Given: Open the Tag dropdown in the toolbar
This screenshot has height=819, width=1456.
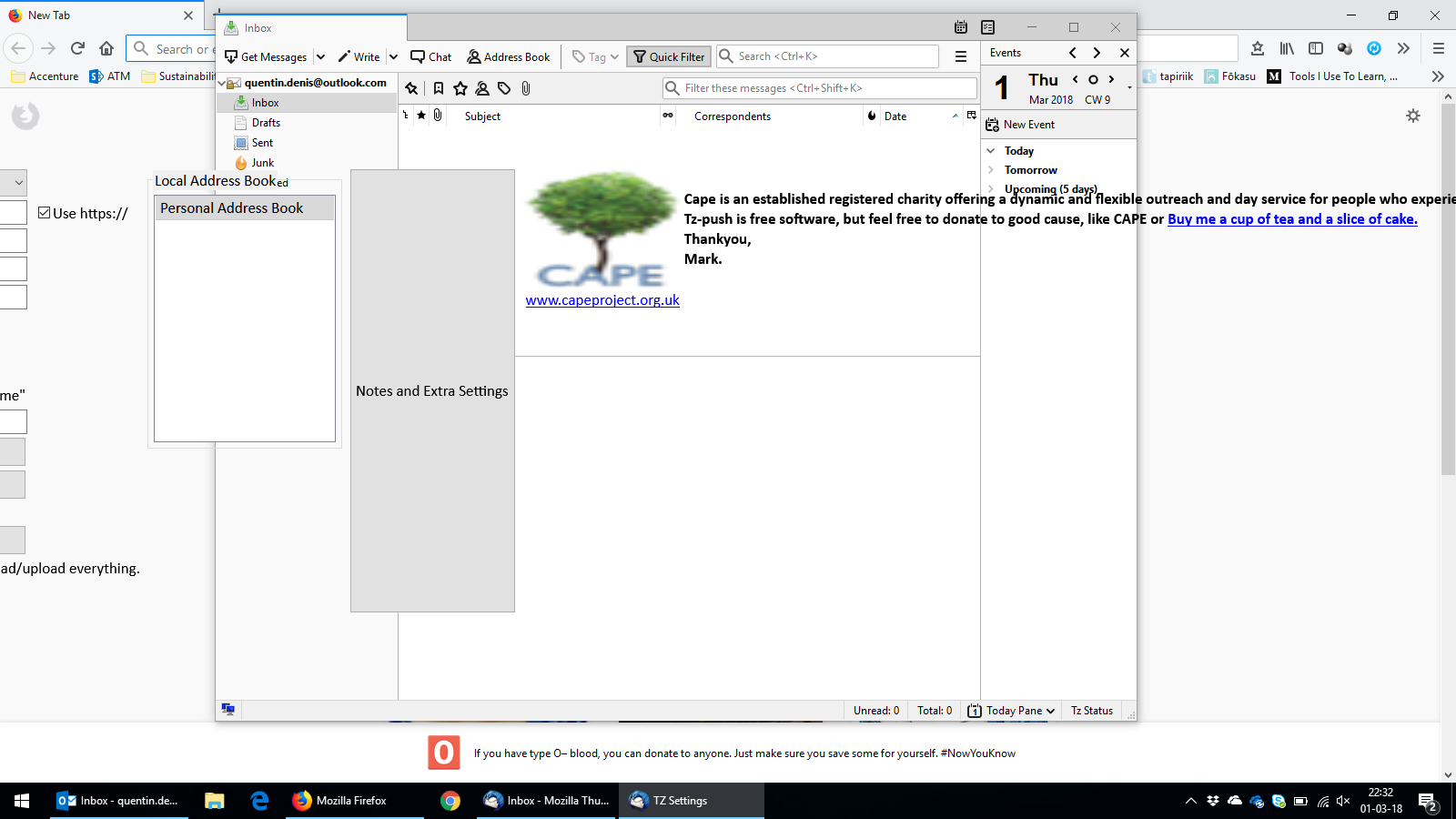Looking at the screenshot, I should [x=595, y=56].
